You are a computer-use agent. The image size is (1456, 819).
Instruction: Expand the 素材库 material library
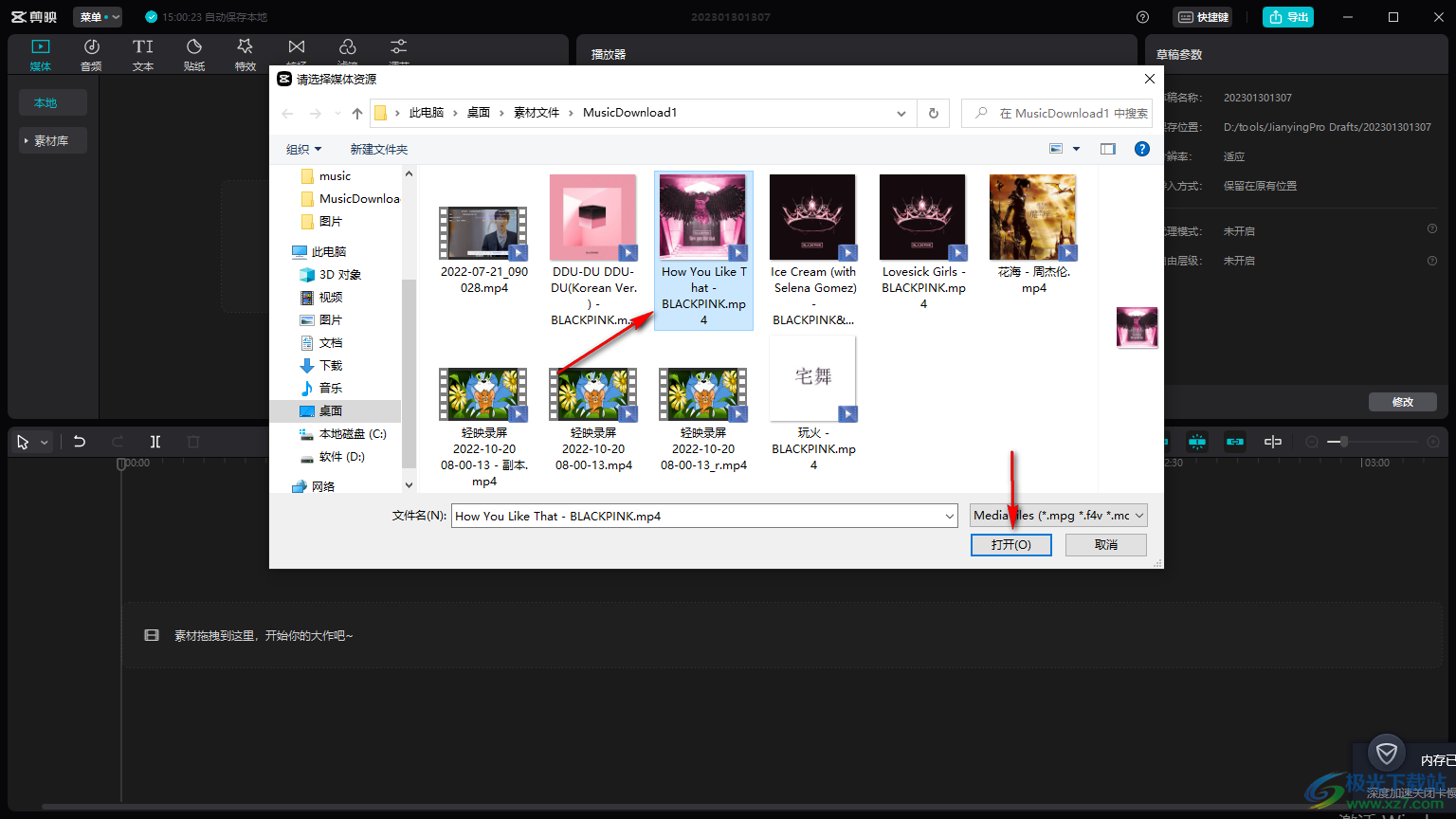coord(53,140)
